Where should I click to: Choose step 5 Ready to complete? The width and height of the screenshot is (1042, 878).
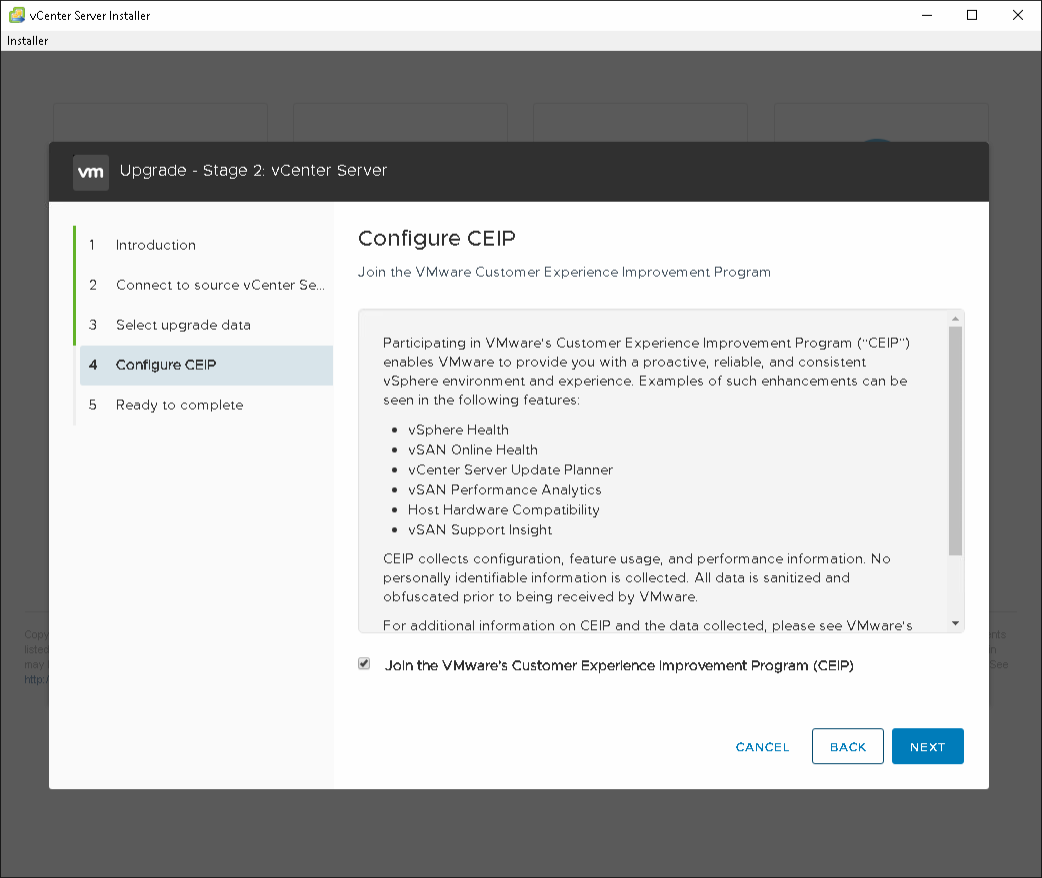coord(179,405)
